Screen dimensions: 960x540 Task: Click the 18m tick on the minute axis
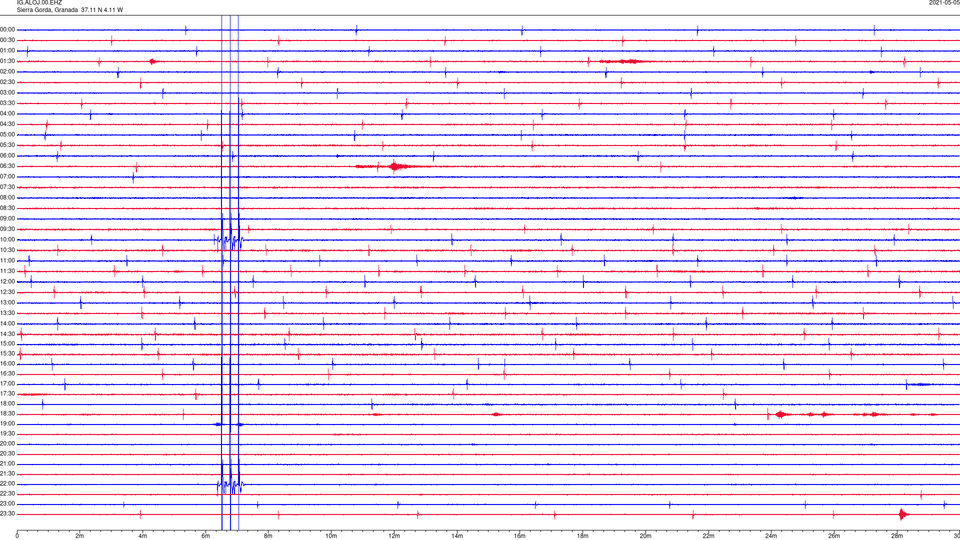[582, 536]
